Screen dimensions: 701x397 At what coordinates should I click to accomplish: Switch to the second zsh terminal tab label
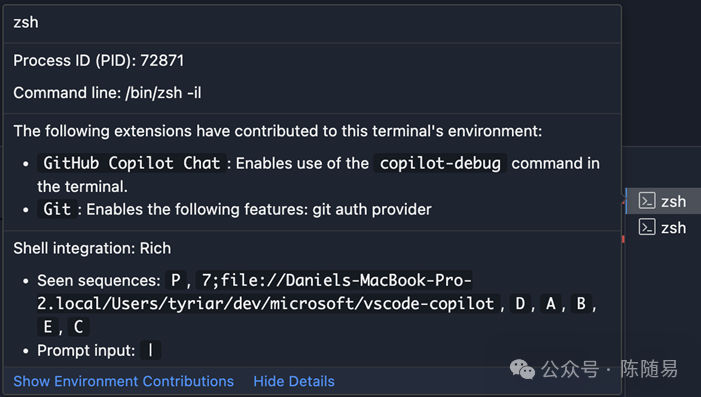pos(673,228)
